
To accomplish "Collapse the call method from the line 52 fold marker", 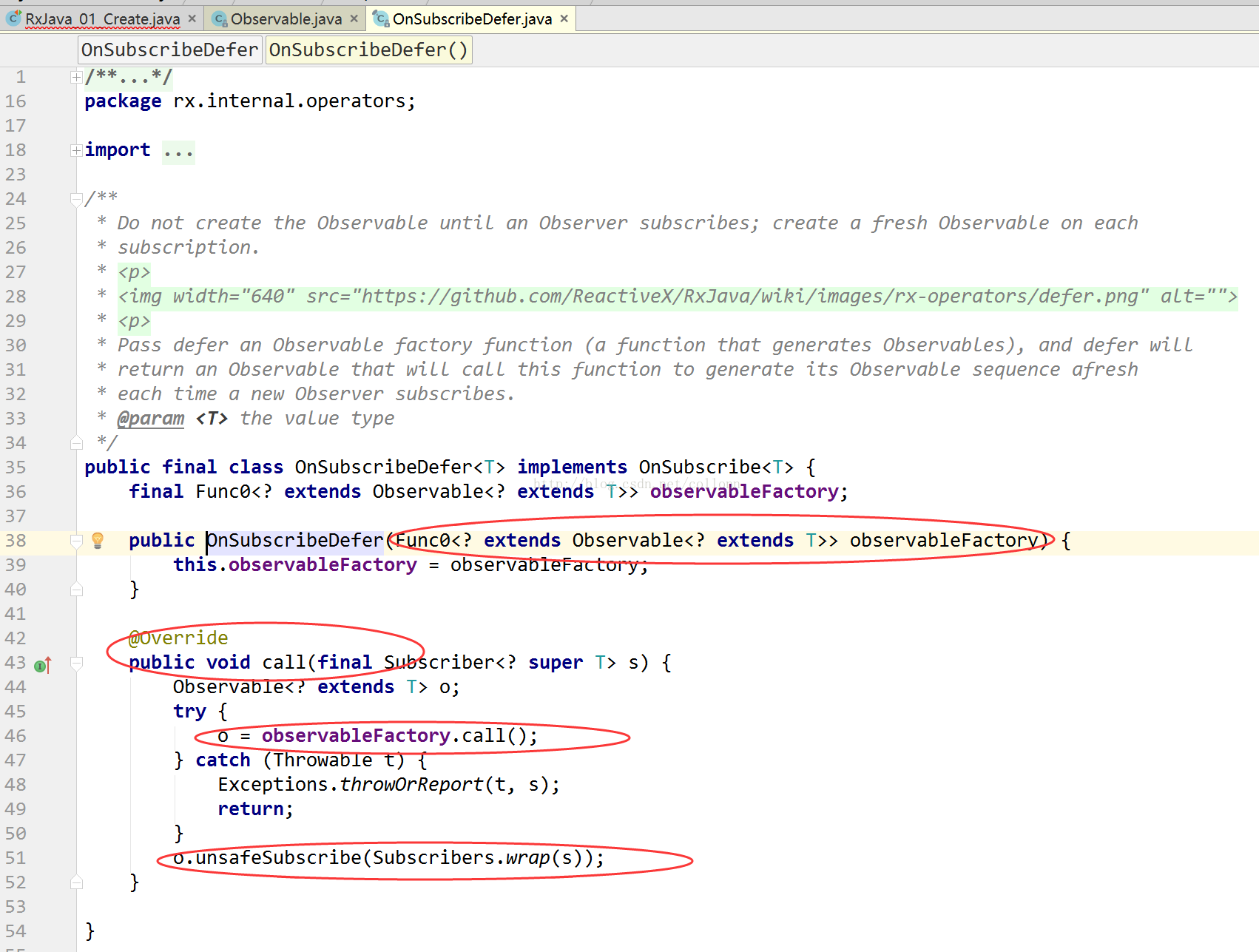I will (76, 882).
